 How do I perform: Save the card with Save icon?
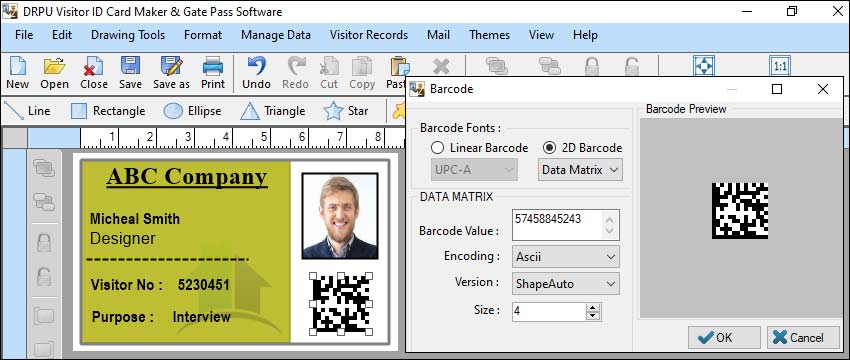tap(130, 66)
